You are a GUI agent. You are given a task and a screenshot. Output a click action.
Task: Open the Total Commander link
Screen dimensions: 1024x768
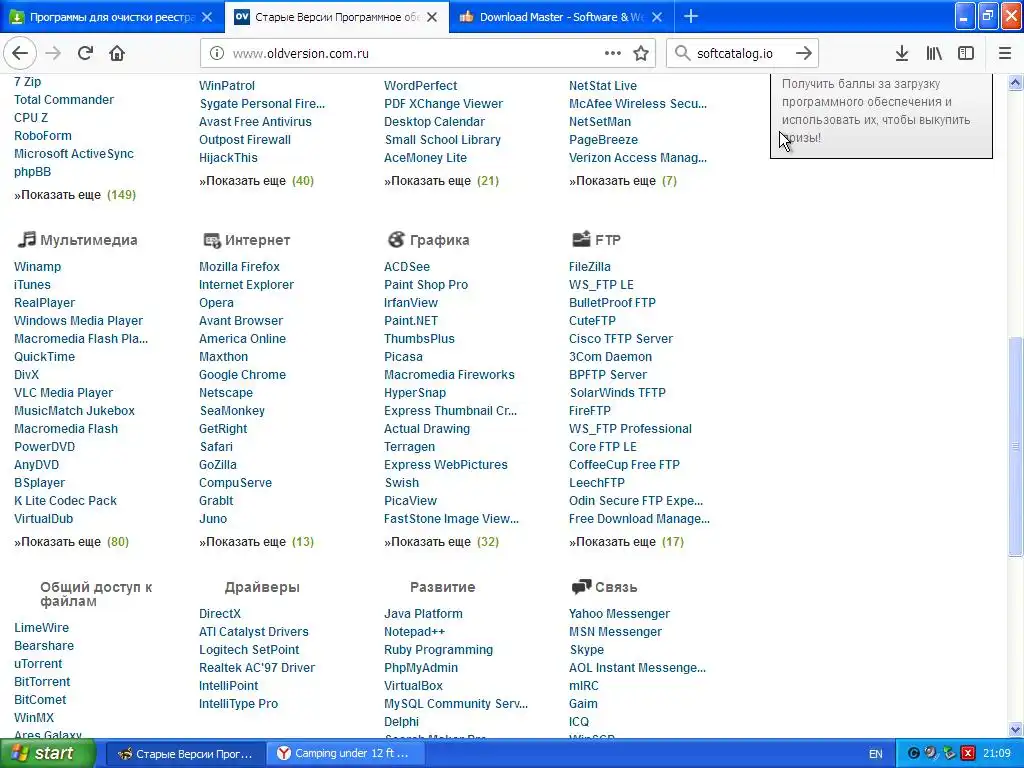pos(64,100)
